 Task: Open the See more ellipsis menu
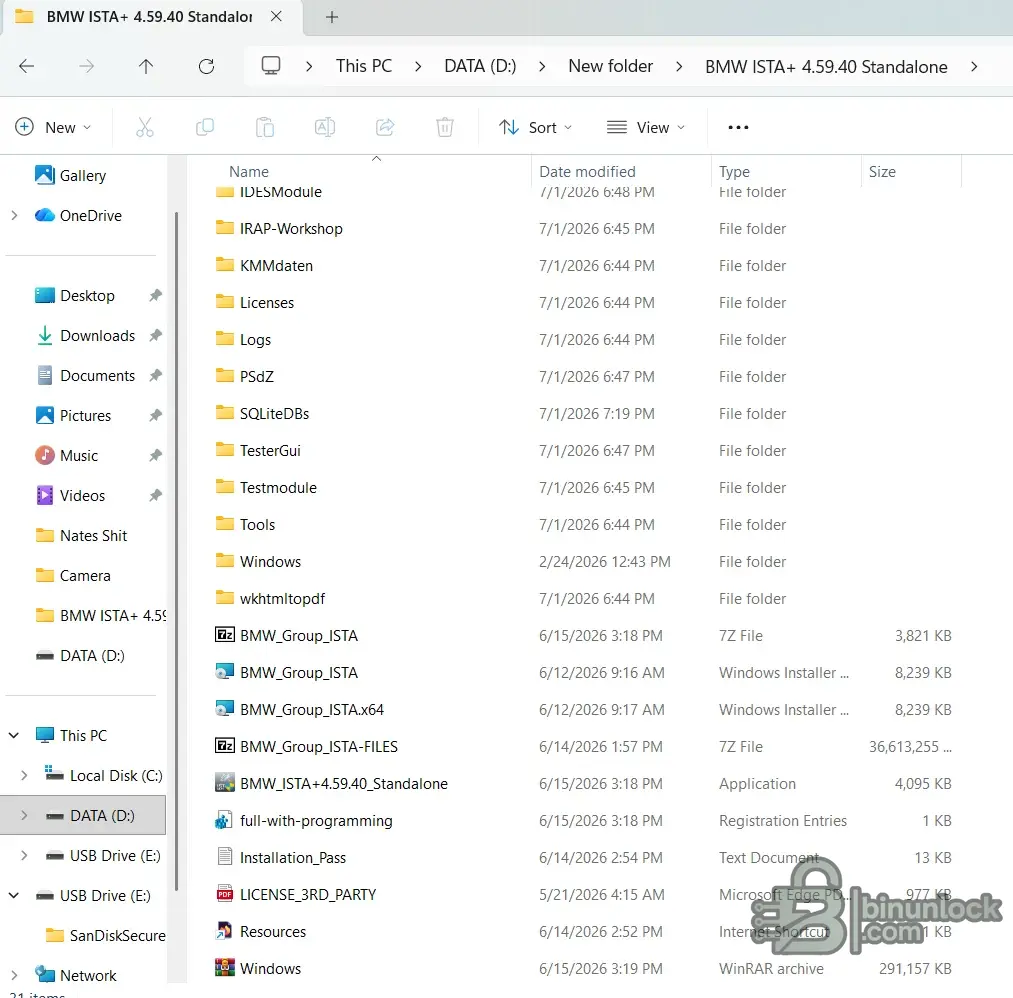tap(738, 127)
